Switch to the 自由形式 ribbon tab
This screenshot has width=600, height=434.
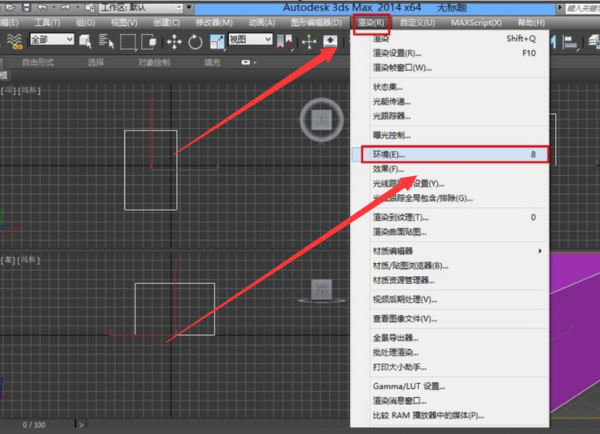38,62
